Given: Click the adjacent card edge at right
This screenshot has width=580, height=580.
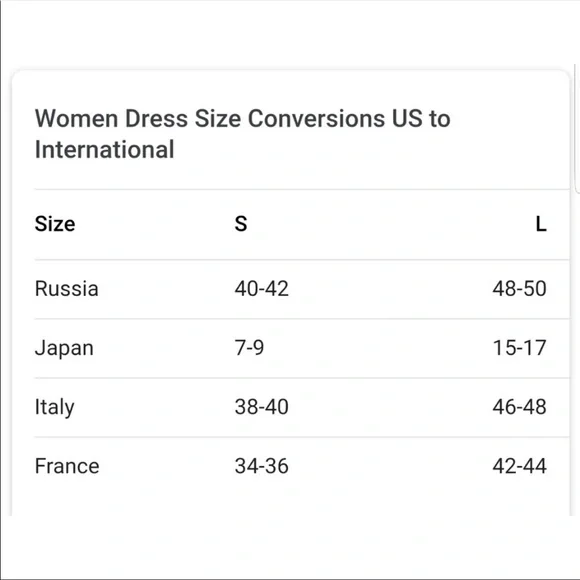Looking at the screenshot, I should click(577, 128).
